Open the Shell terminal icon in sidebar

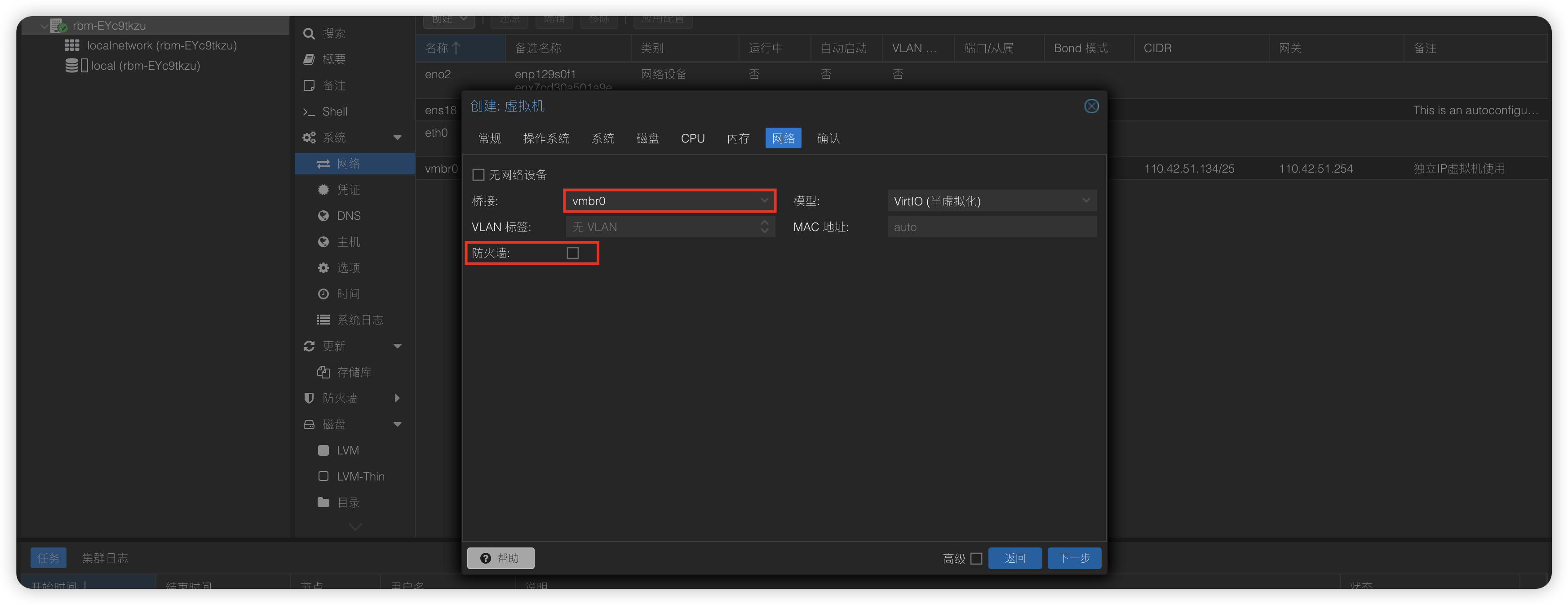(x=309, y=111)
